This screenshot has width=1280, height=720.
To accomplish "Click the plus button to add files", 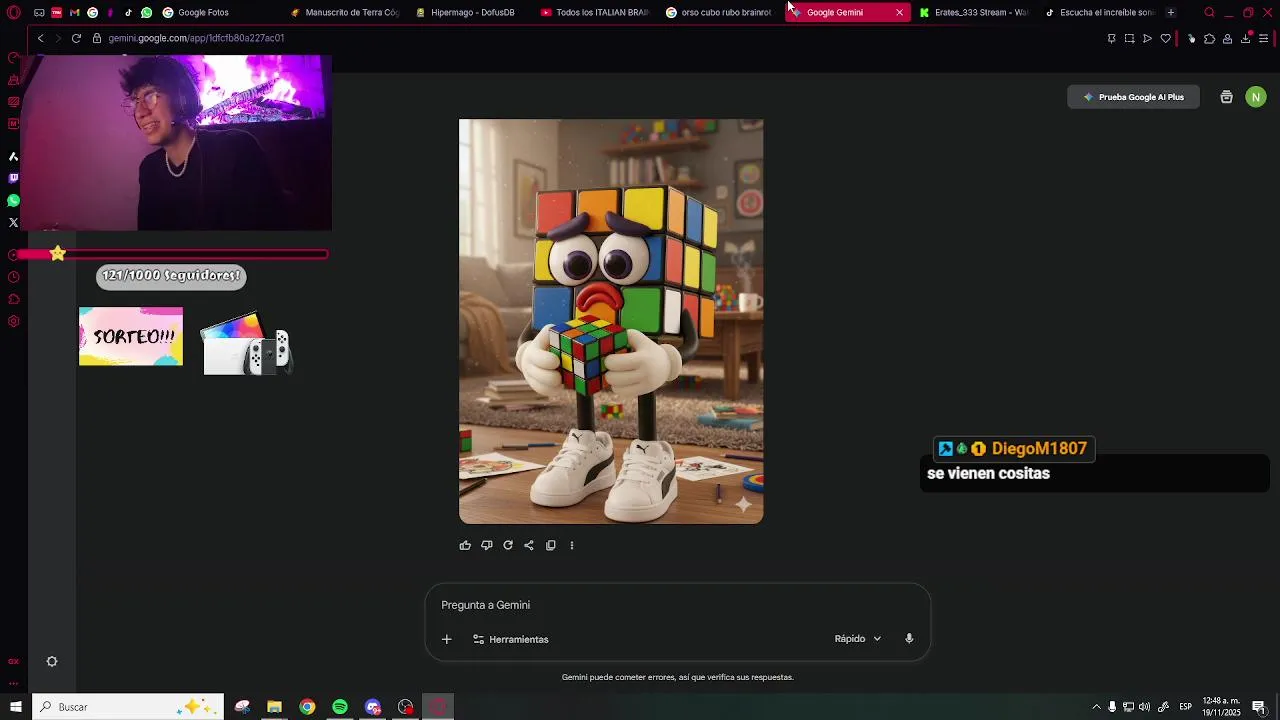I will click(447, 639).
